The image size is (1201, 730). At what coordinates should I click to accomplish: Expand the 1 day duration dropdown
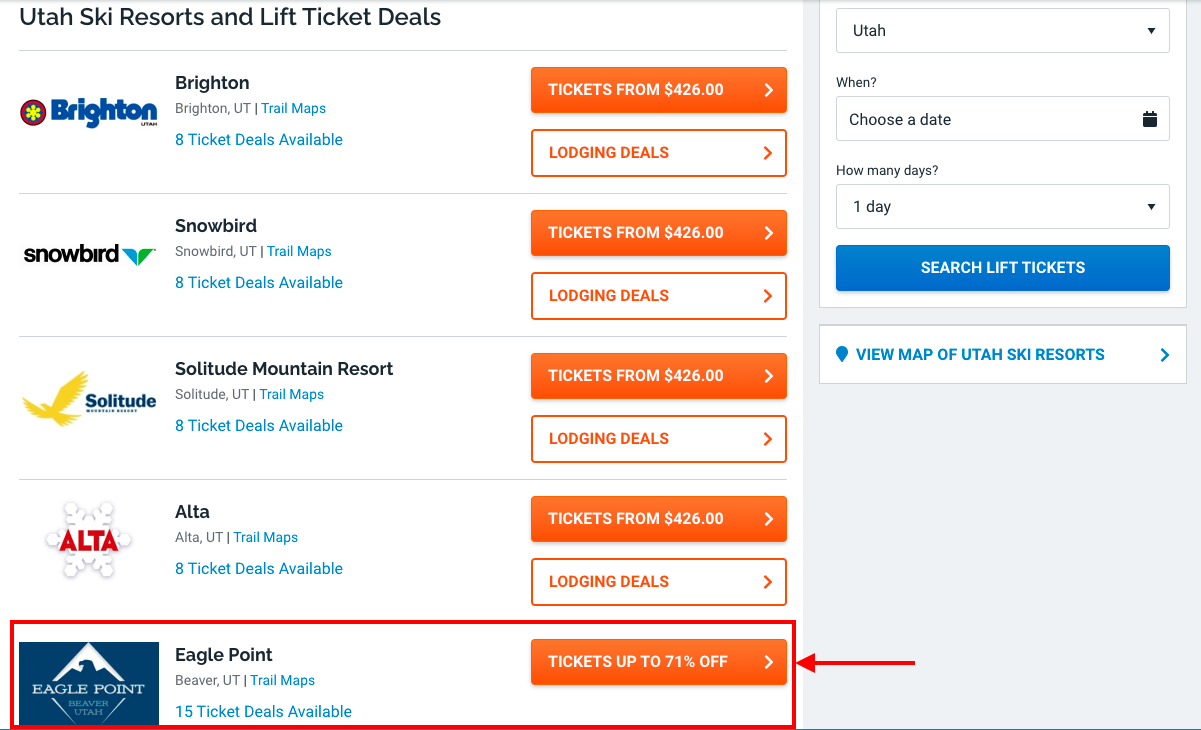[1002, 207]
